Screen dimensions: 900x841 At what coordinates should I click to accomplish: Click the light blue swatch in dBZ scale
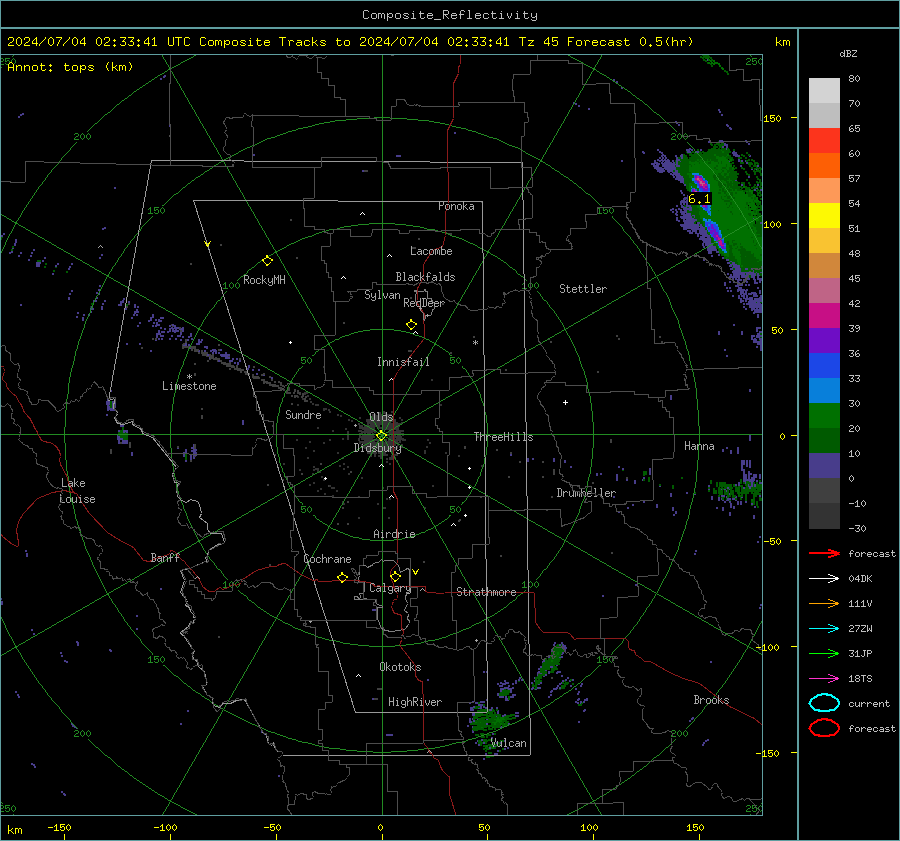point(824,391)
